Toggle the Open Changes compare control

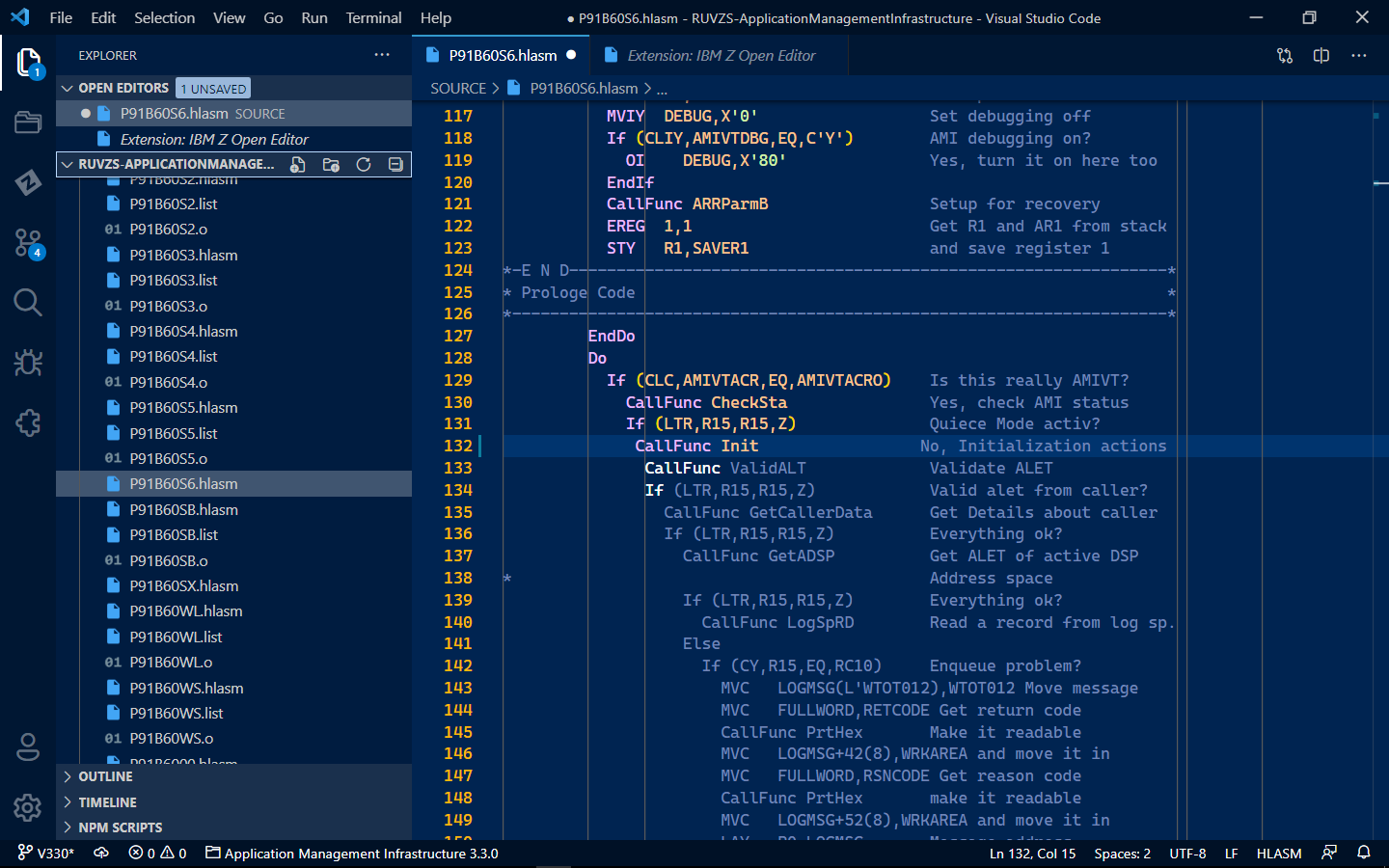click(x=1285, y=56)
